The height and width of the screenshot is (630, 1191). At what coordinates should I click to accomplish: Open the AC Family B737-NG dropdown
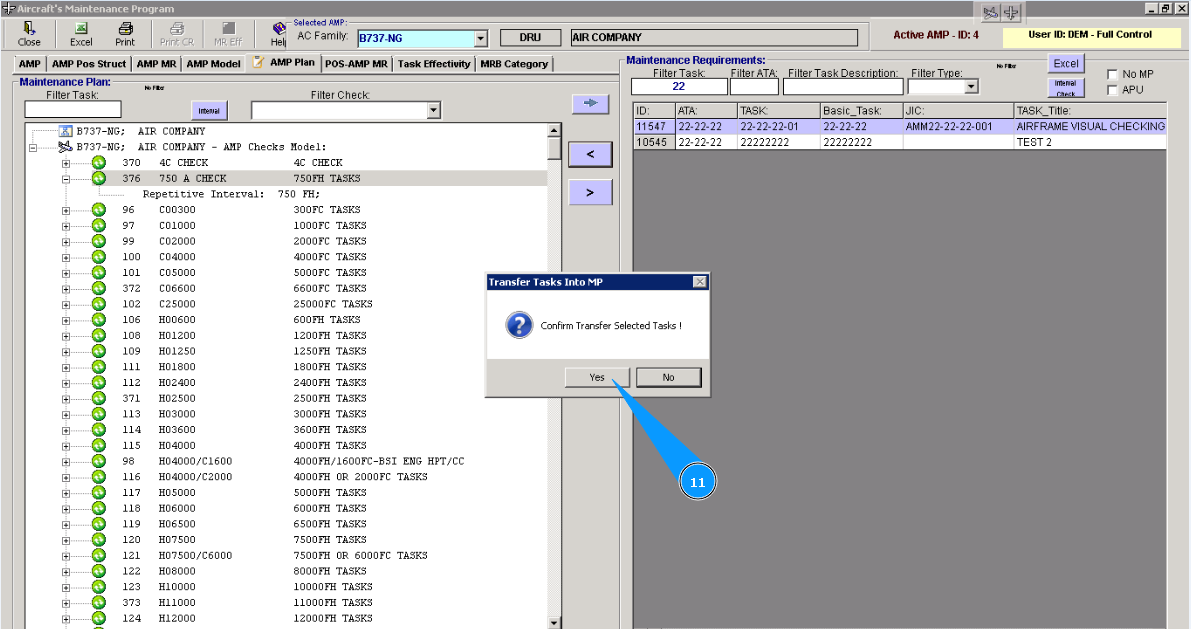click(x=480, y=39)
